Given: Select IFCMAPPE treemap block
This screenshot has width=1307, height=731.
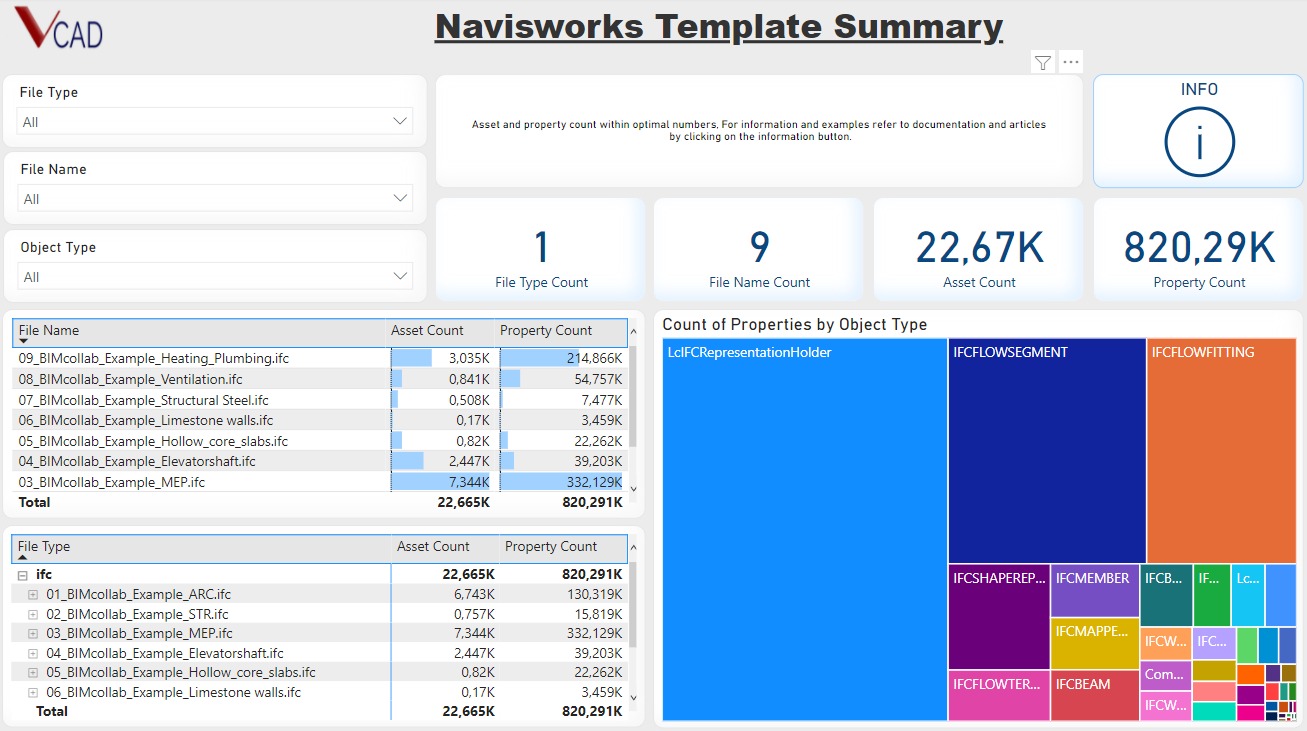Looking at the screenshot, I should click(1095, 644).
